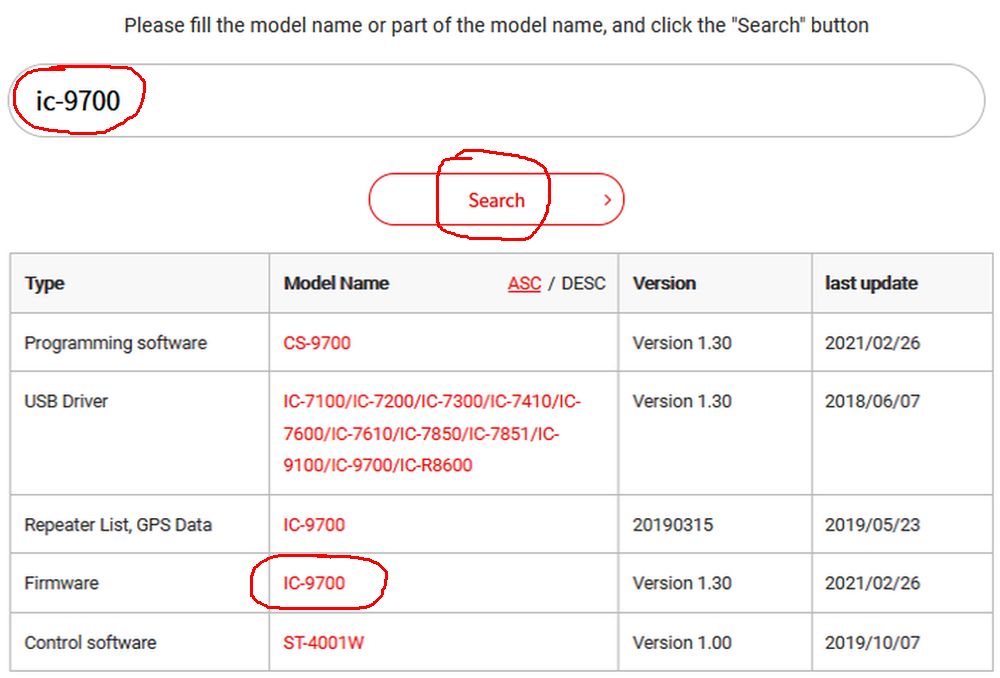Open the CS-9700 programming software link
This screenshot has height=678, width=1000.
click(x=317, y=343)
